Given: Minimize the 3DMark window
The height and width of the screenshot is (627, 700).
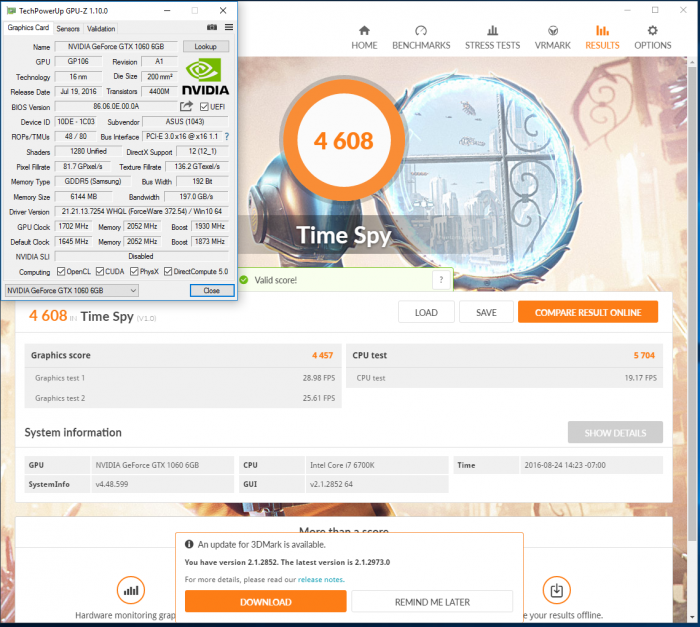Looking at the screenshot, I should pyautogui.click(x=628, y=10).
